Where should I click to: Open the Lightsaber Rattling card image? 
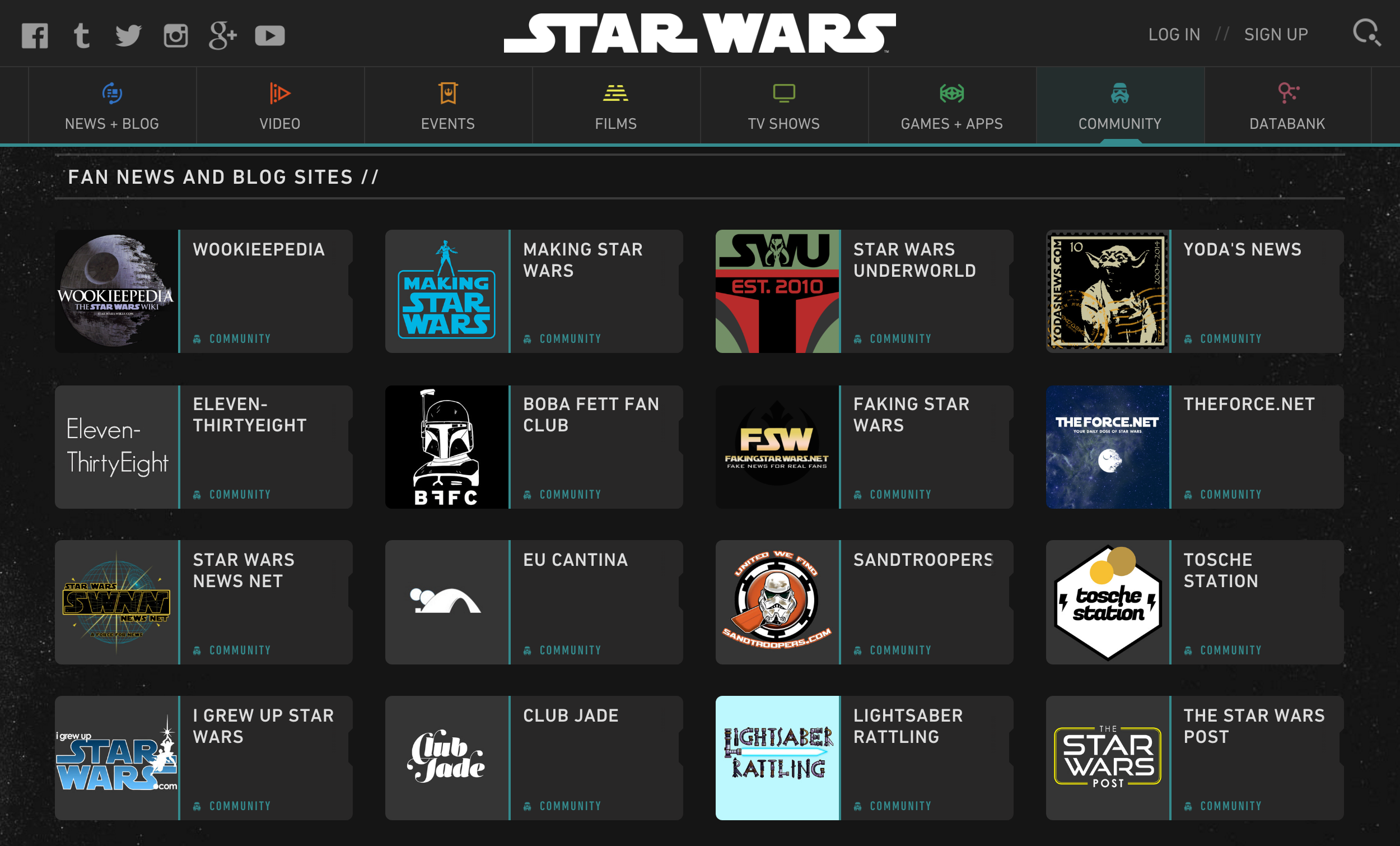pyautogui.click(x=777, y=757)
